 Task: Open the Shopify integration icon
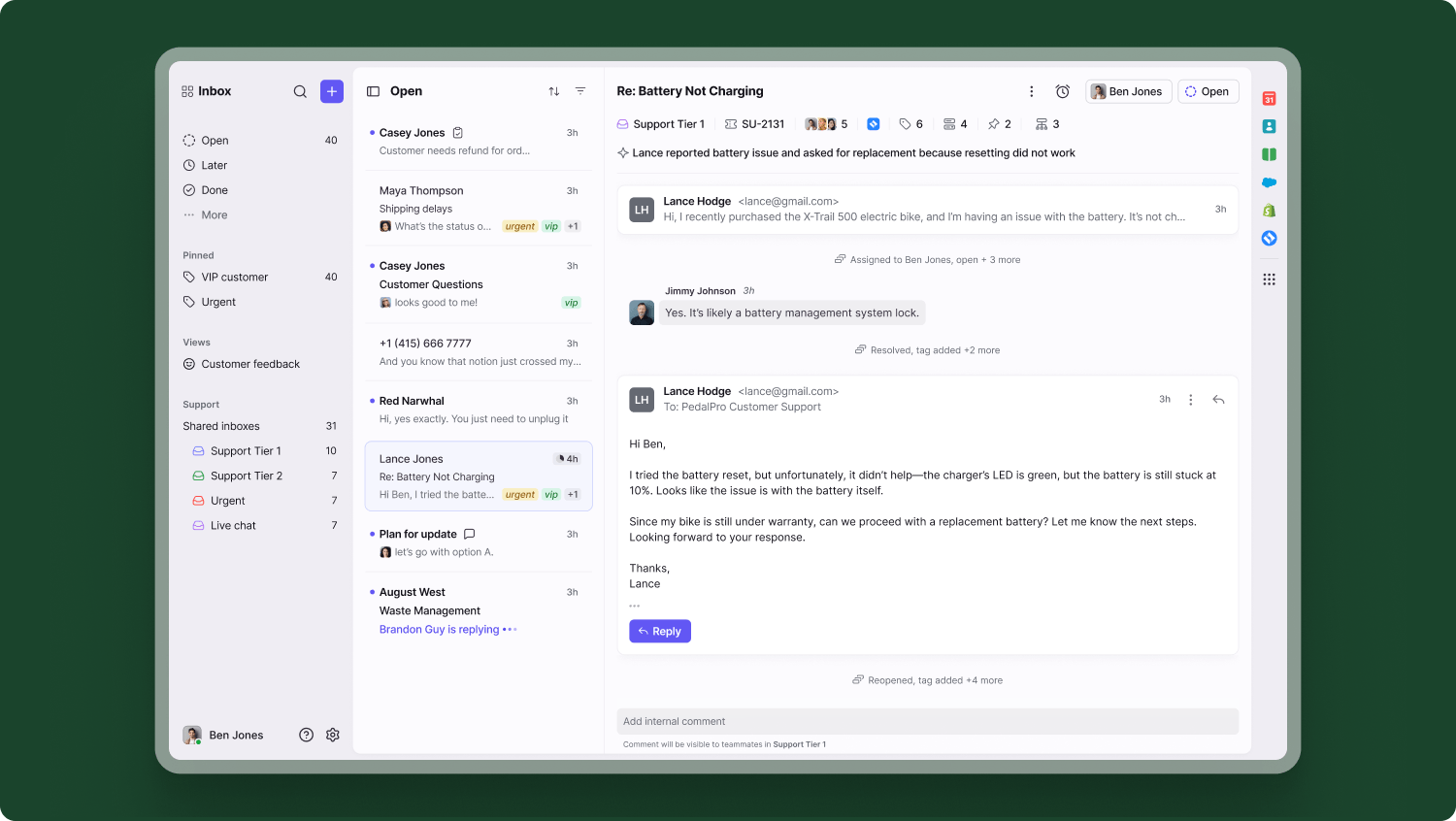(x=1269, y=210)
